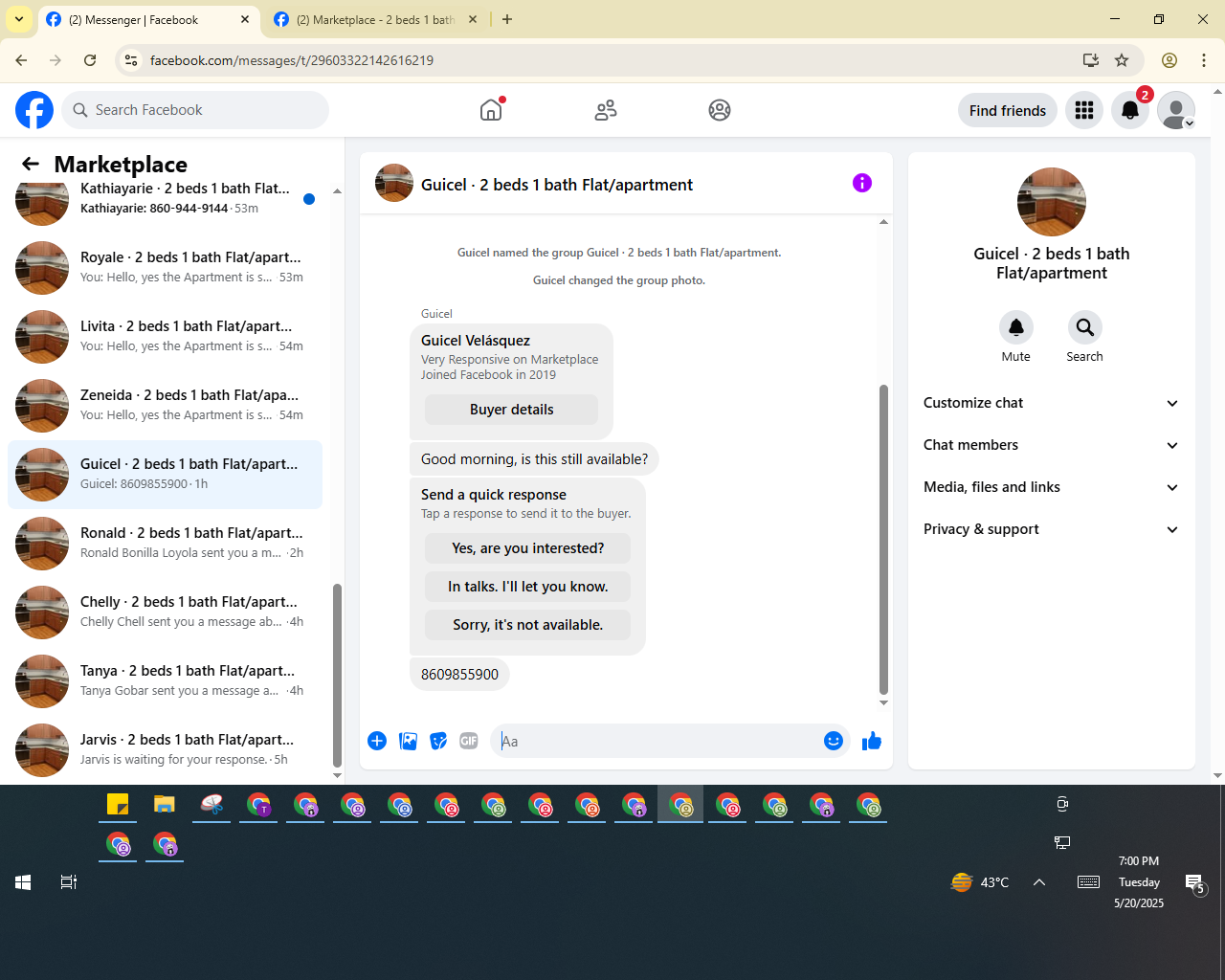1225x980 pixels.
Task: Click the chat messages scrollbar
Action: [x=883, y=540]
